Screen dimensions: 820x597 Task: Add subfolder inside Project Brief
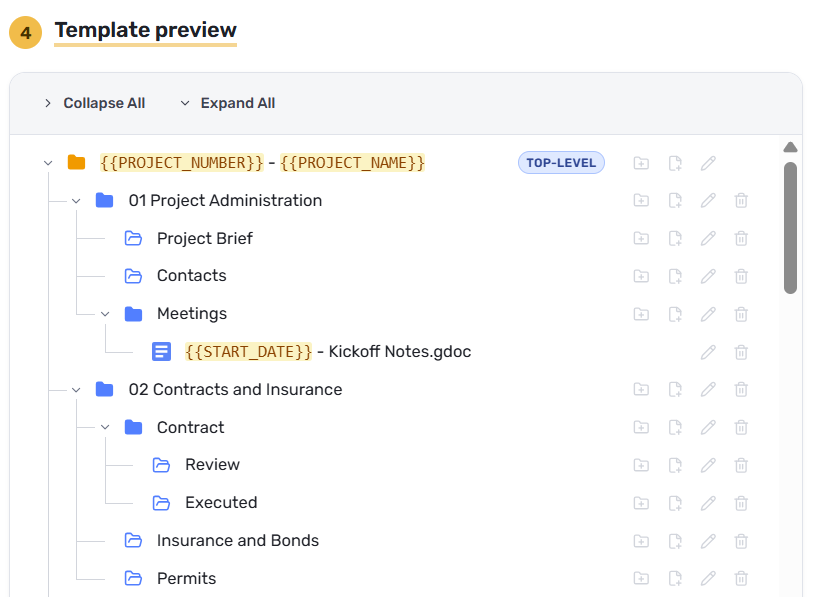click(641, 238)
